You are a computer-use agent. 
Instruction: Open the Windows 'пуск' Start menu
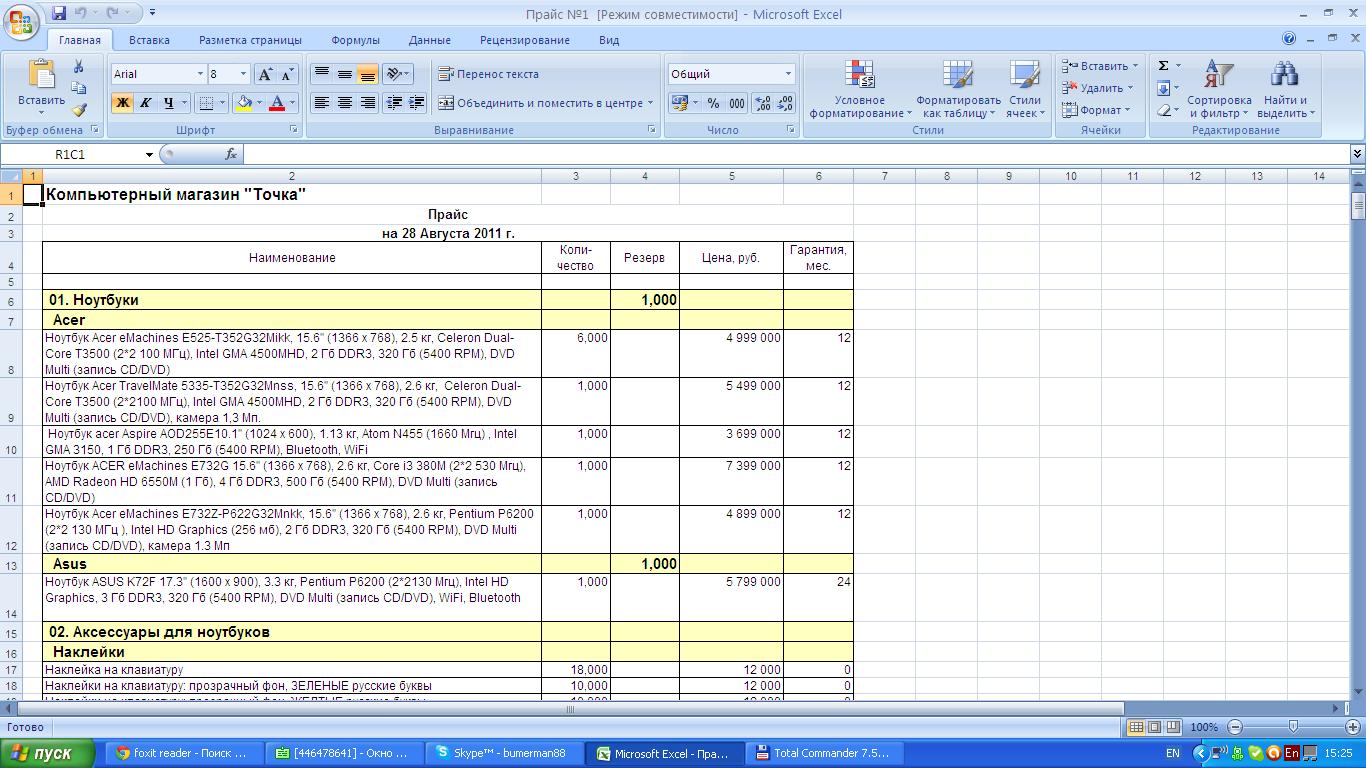(47, 753)
